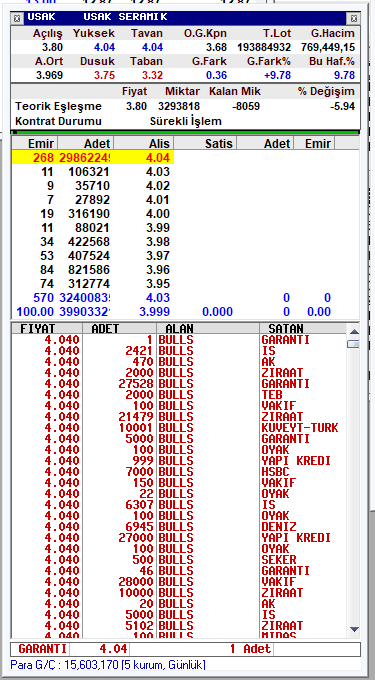Select bid price 4.03 with 106321 lots
Viewport: 375px width, 680px height.
pos(93,172)
